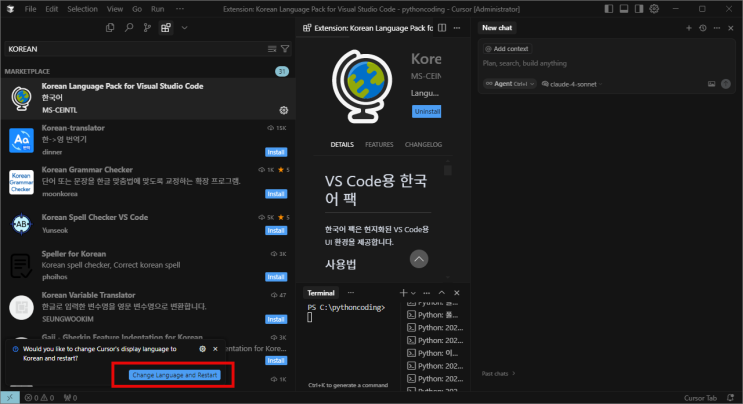Viewport: 743px width, 404px height.
Task: Expand the overflow menu ellipsis in menu bar
Action: pyautogui.click(x=180, y=9)
